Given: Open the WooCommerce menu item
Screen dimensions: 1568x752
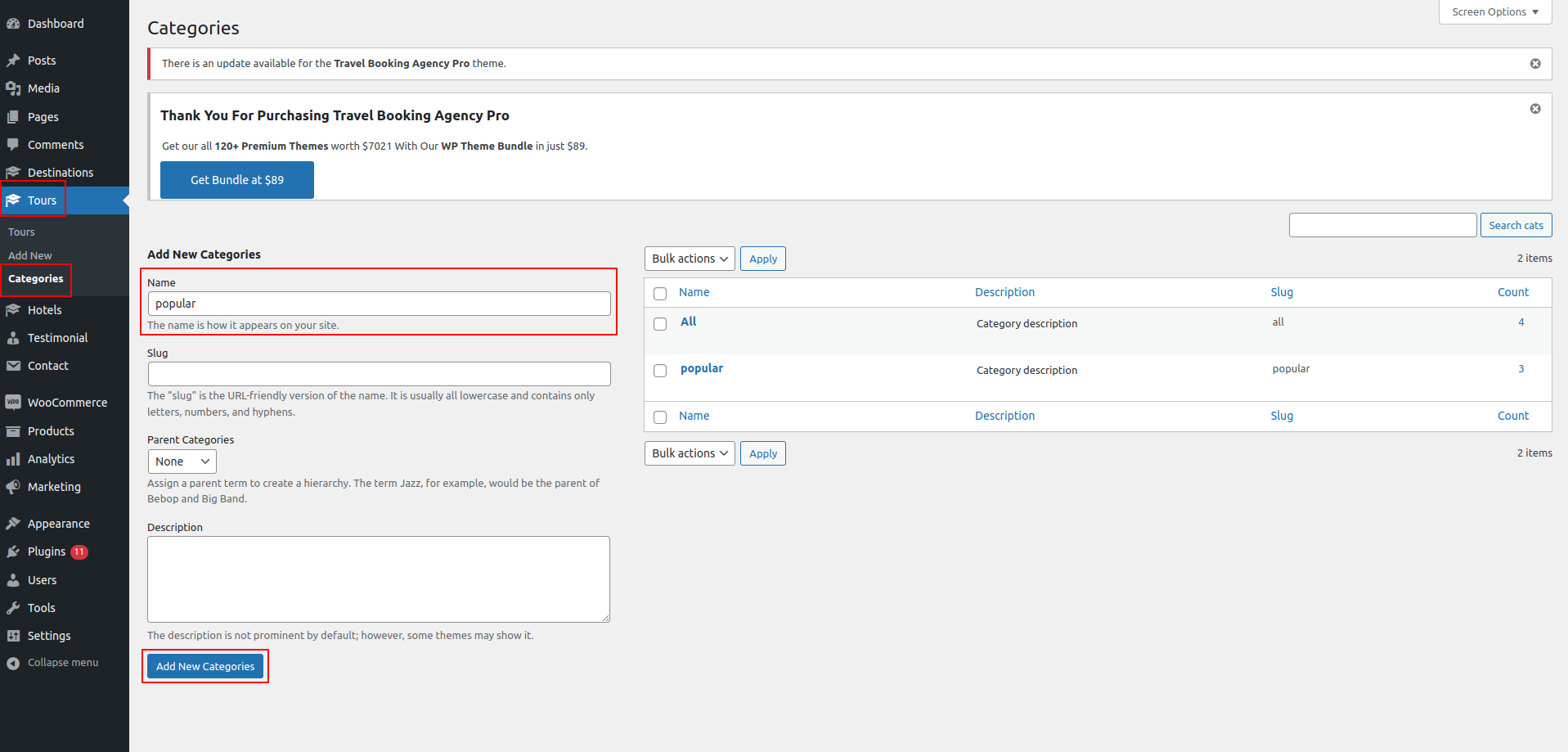Looking at the screenshot, I should (x=65, y=403).
